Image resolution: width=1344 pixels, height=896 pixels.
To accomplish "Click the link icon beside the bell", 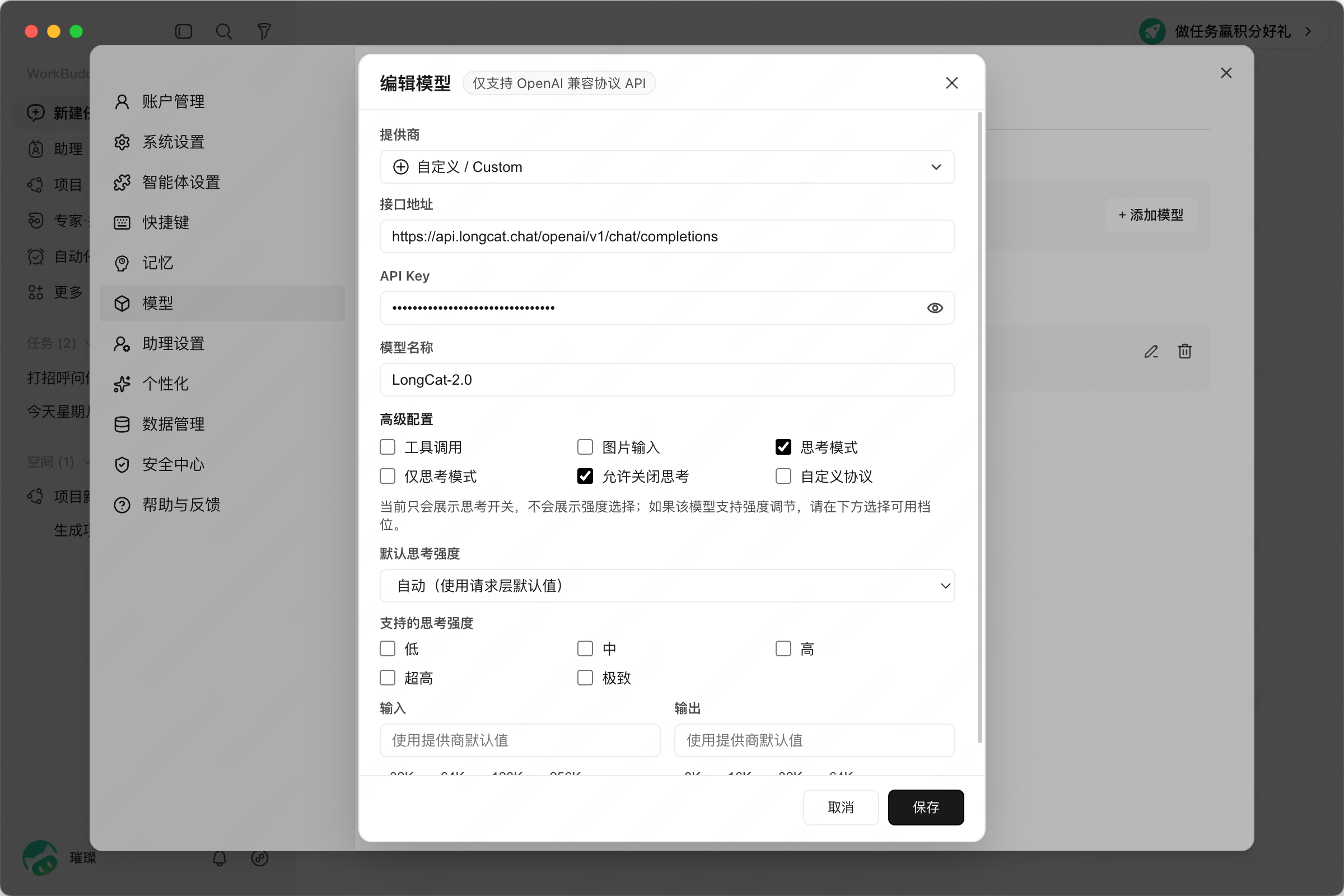I will [259, 858].
